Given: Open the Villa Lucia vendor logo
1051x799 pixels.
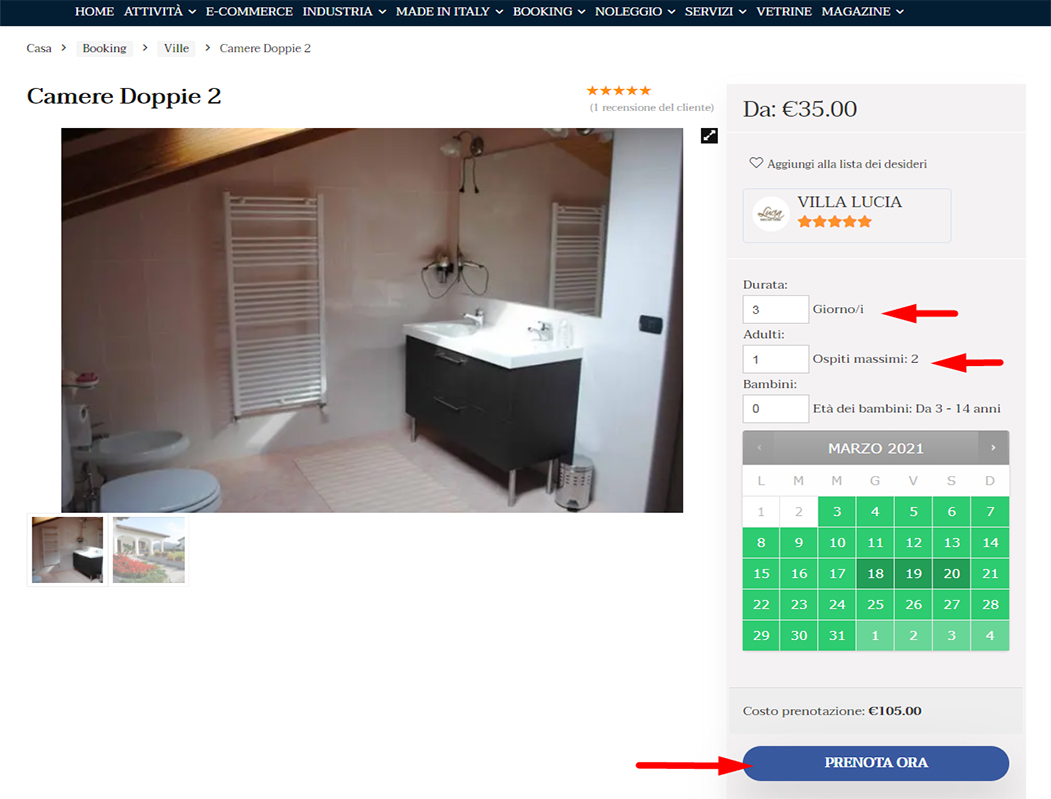Looking at the screenshot, I should tap(771, 214).
